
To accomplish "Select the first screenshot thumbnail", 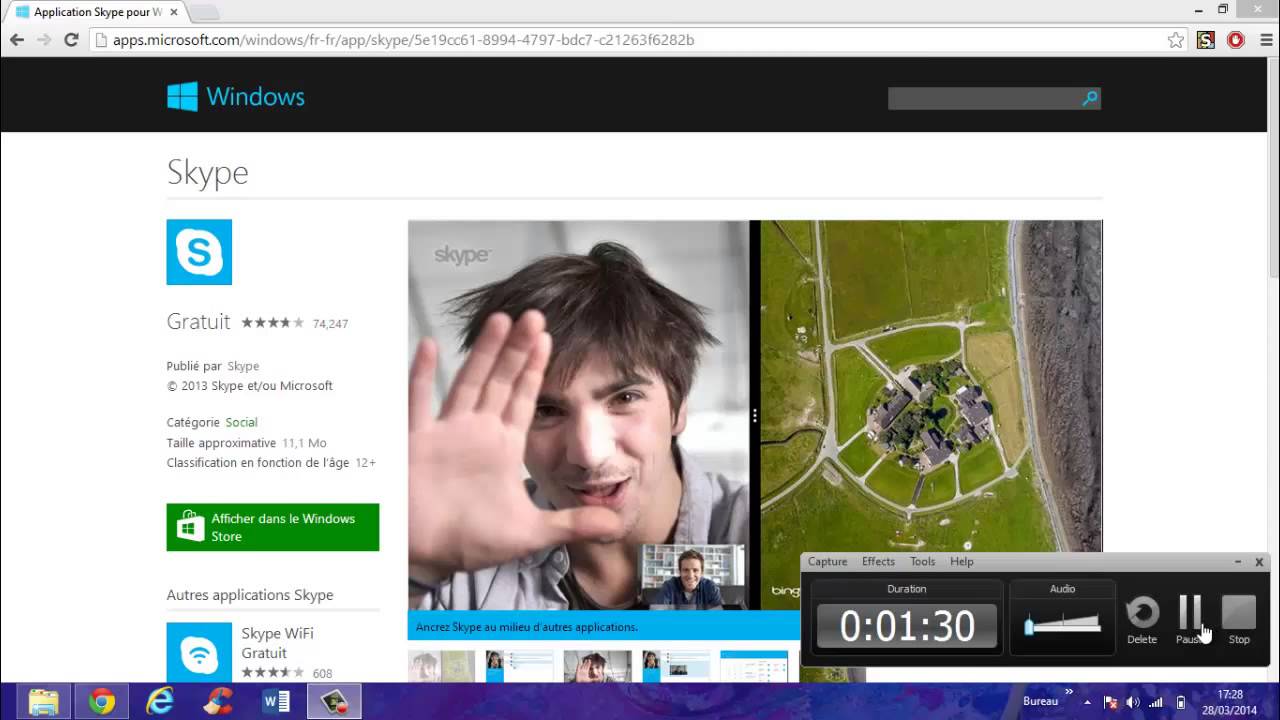I will click(441, 666).
